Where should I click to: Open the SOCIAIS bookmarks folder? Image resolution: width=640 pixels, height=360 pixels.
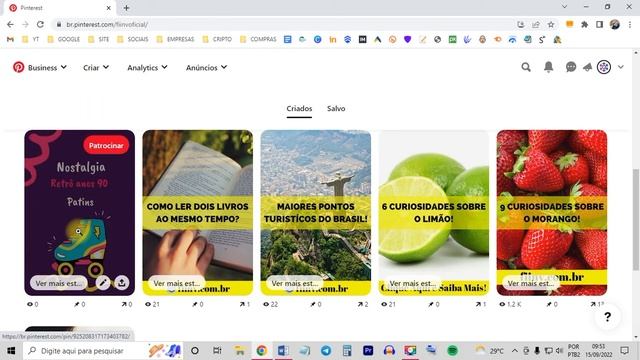pos(133,39)
